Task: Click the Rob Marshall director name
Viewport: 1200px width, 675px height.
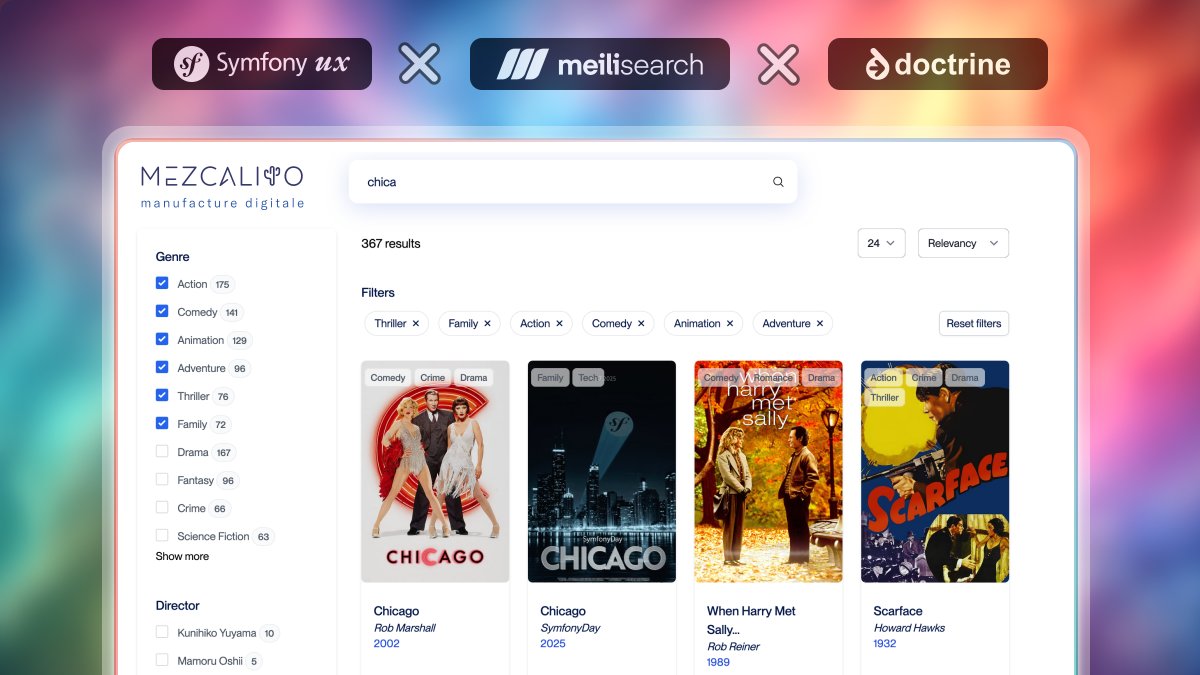Action: point(404,628)
